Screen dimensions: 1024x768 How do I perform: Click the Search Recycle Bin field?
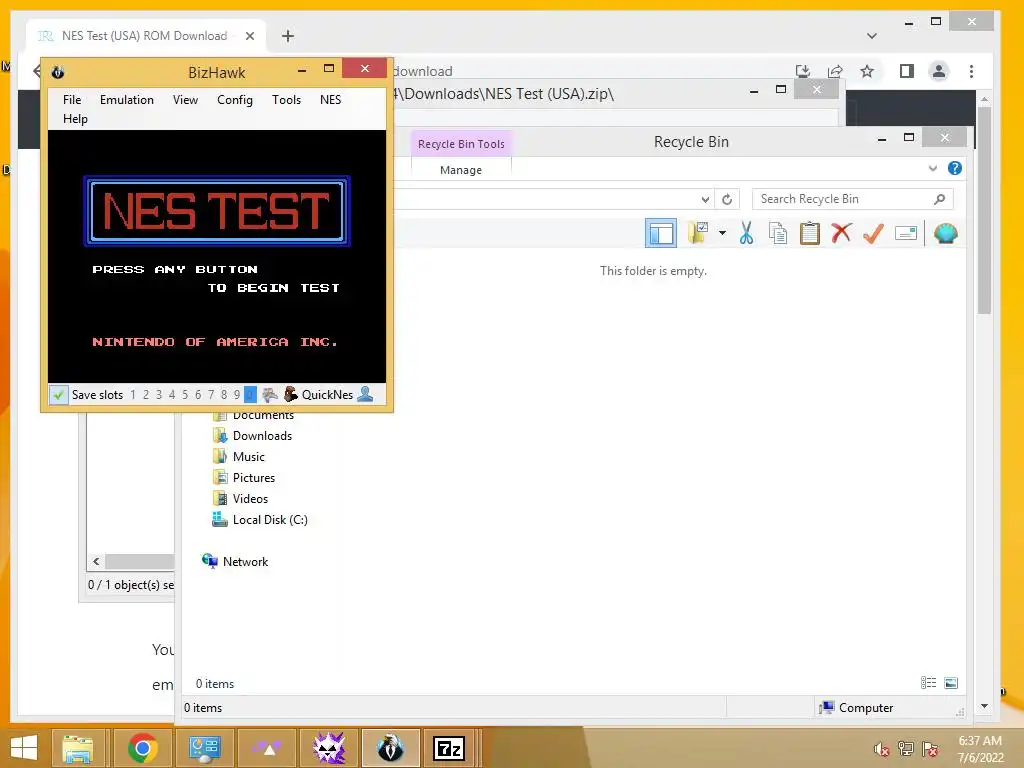[x=853, y=199]
